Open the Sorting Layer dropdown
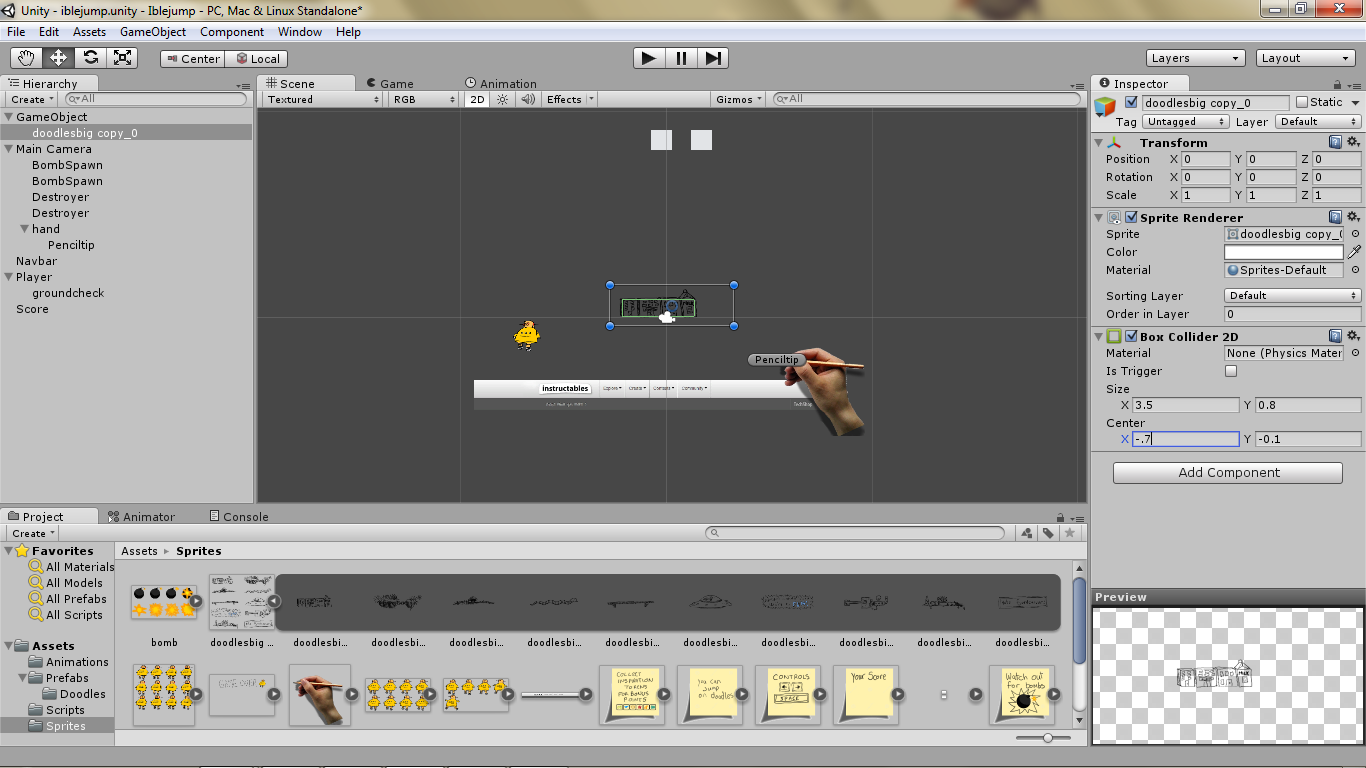This screenshot has width=1366, height=768. click(1292, 295)
